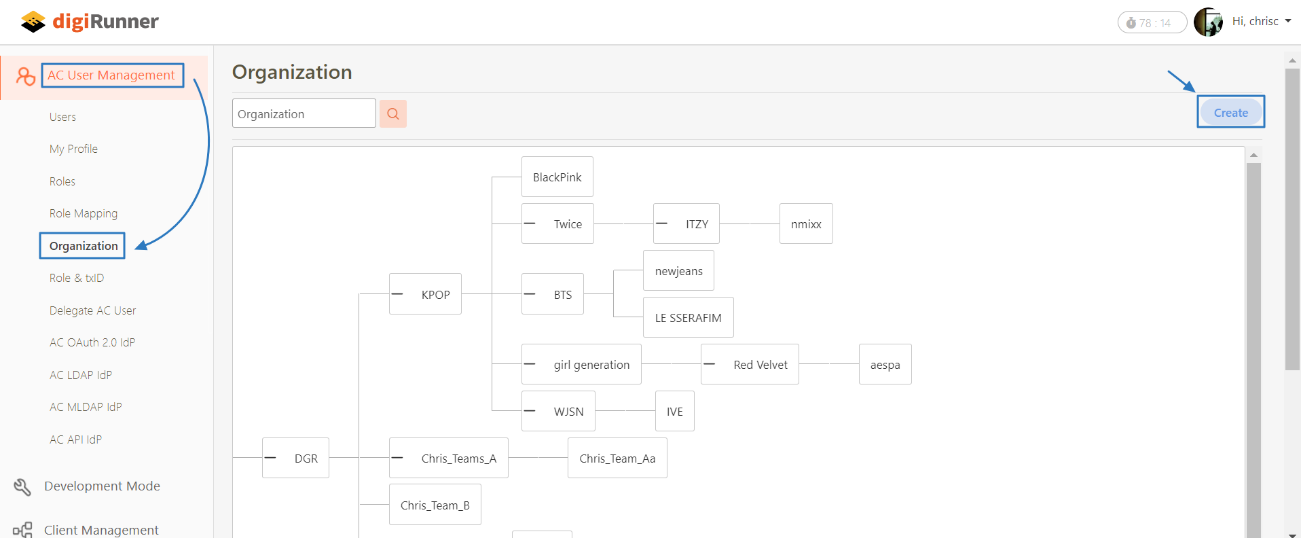Click the Development Mode wrench icon
This screenshot has width=1301, height=538.
pyautogui.click(x=22, y=487)
